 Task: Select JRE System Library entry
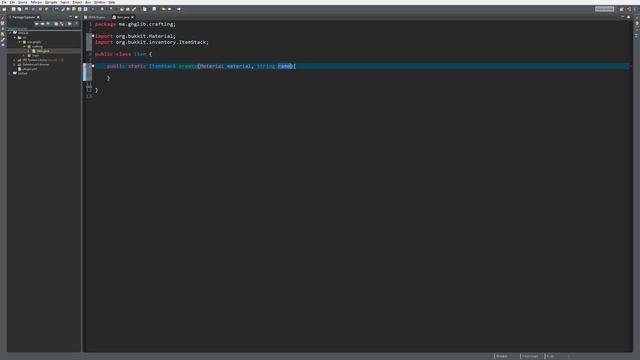click(40, 60)
